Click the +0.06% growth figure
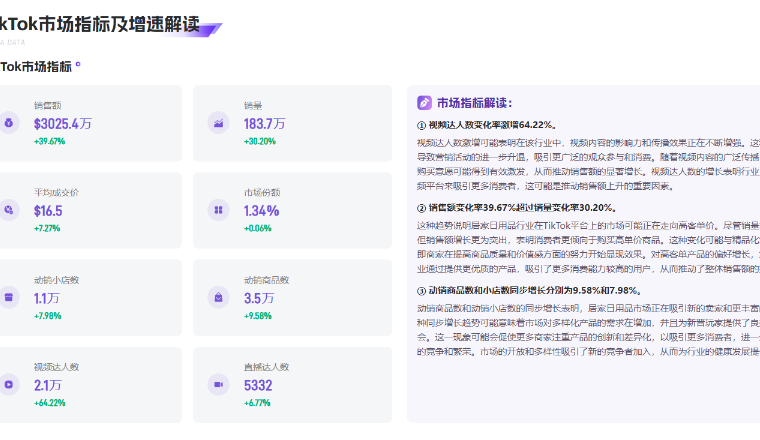The height and width of the screenshot is (440, 760). (258, 228)
